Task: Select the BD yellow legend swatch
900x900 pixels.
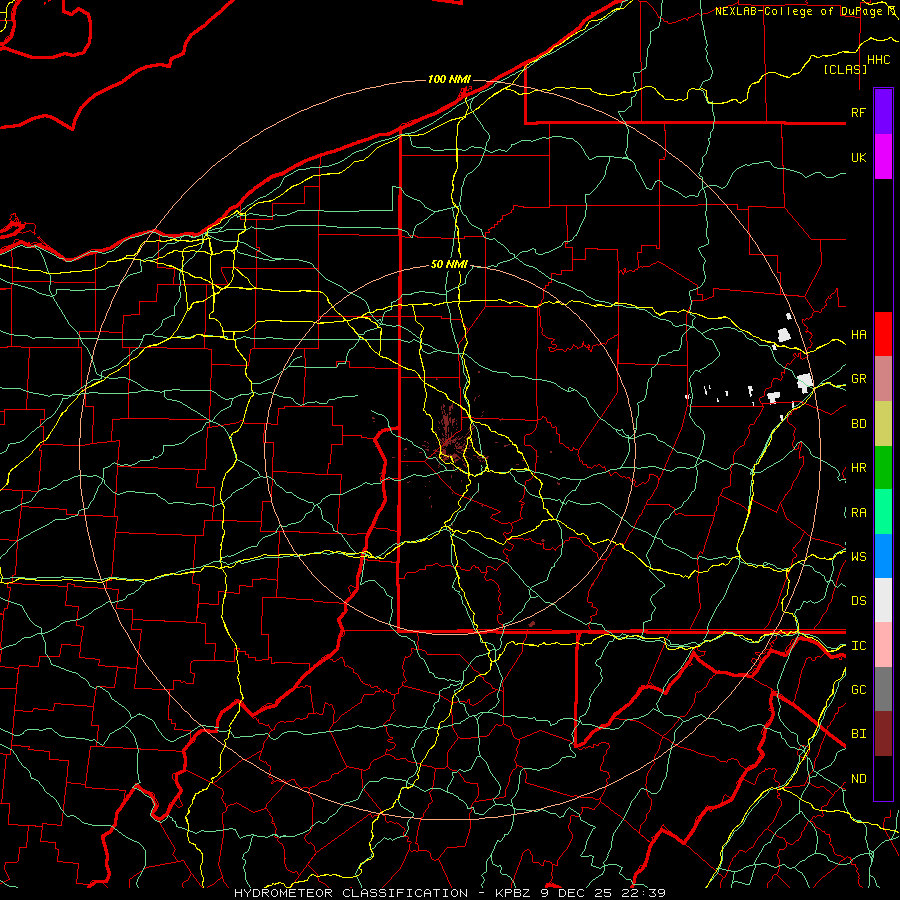Action: click(x=883, y=423)
